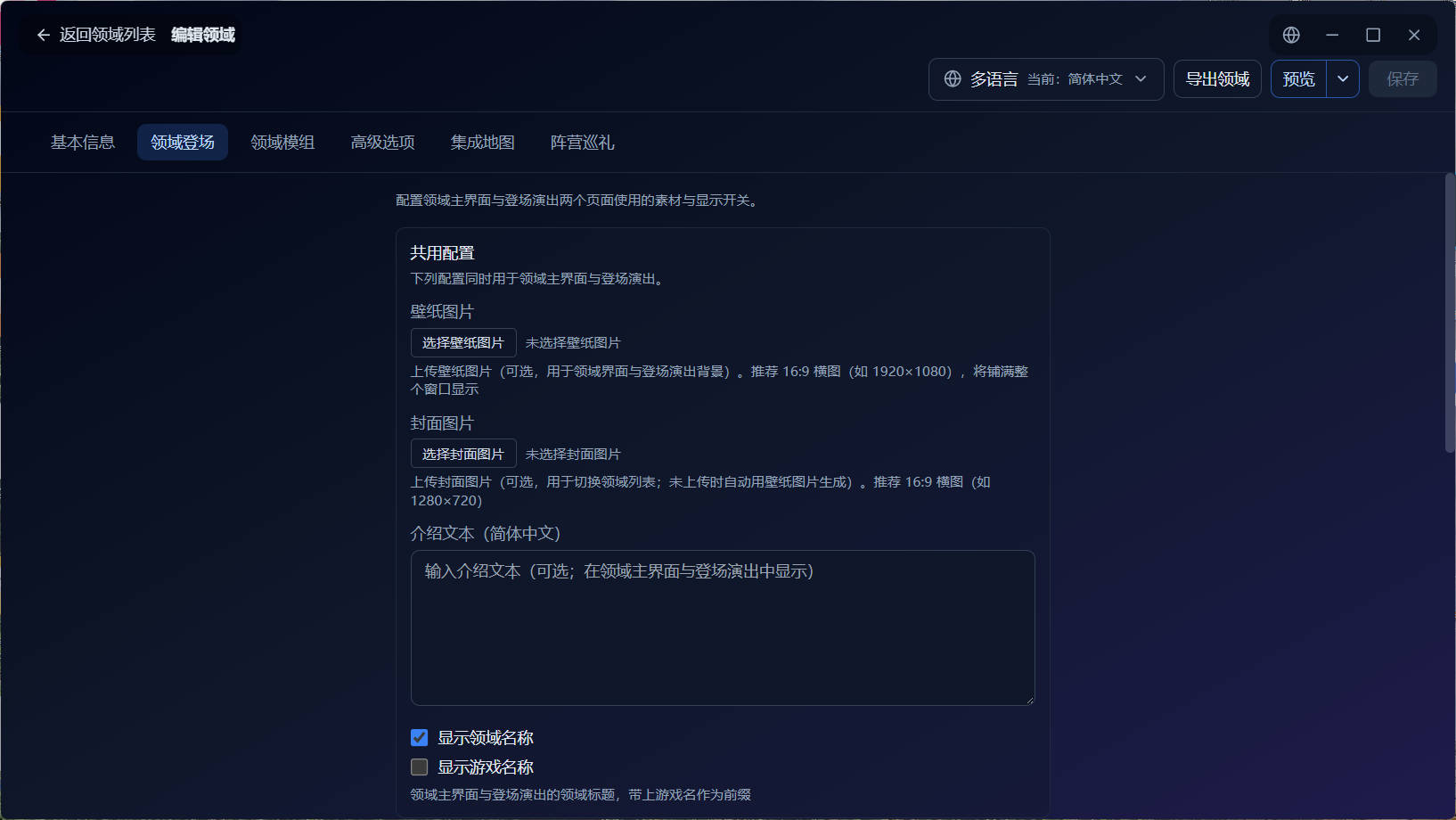Open the 领域模组 tab
Viewport: 1456px width, 820px height.
(282, 143)
